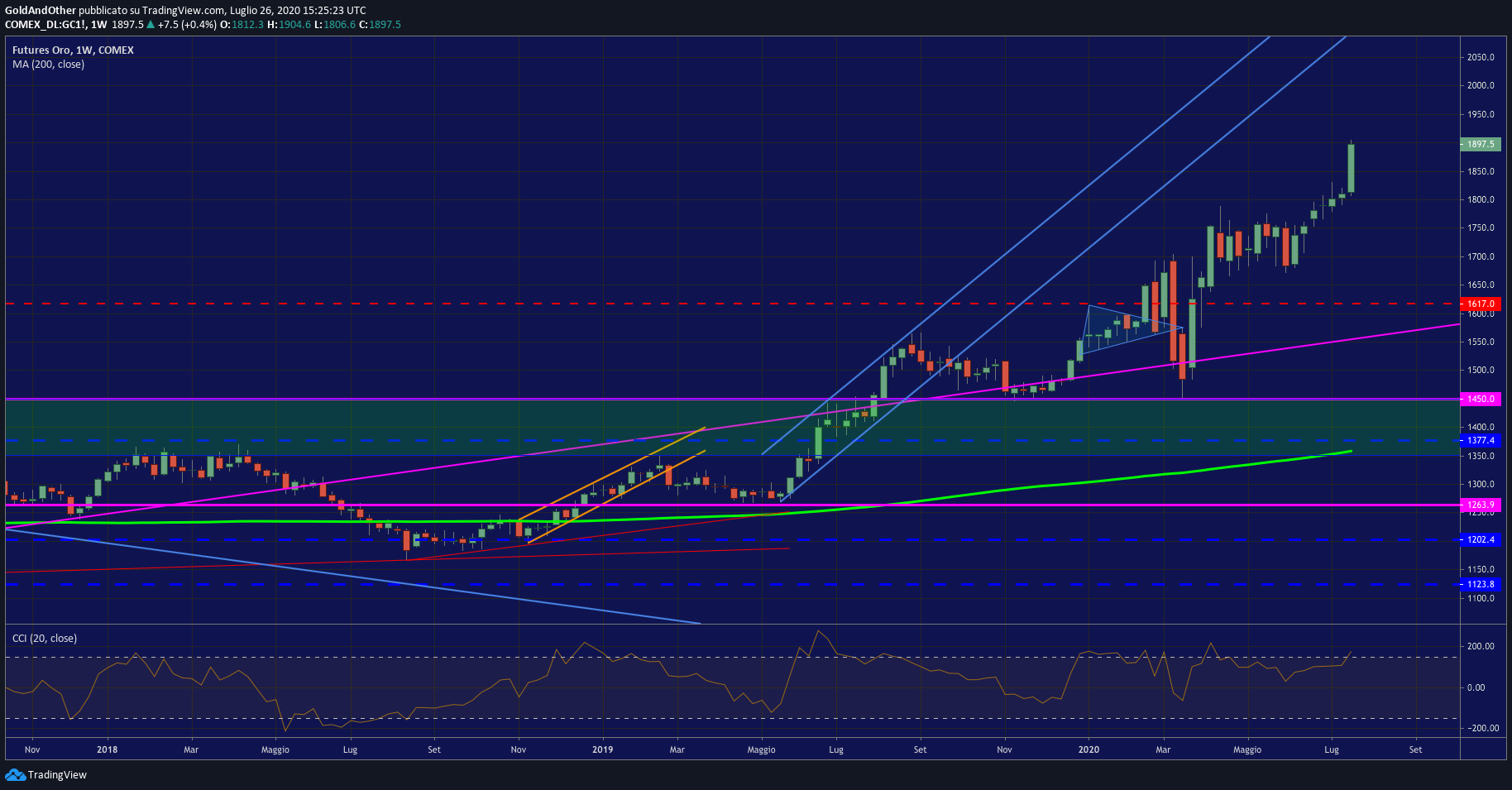
Task: Click the blue 1123.8 price label
Action: pyautogui.click(x=1481, y=584)
